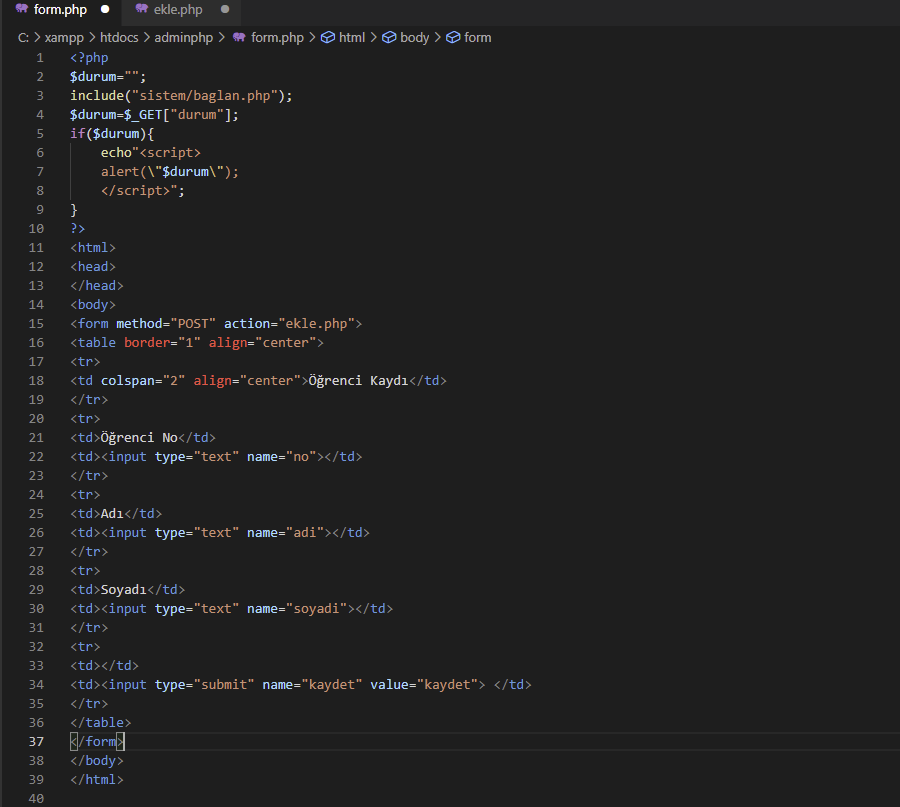Click the PHP icon in breadcrumb
Viewport: 900px width, 807px height.
pos(239,38)
